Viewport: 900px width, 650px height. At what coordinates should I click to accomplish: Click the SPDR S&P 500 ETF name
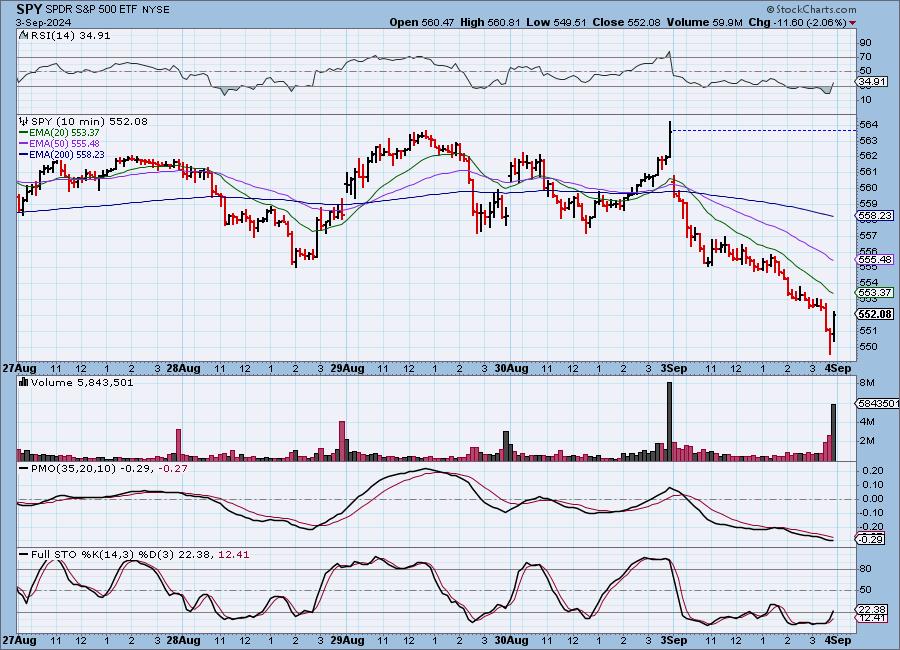point(91,10)
